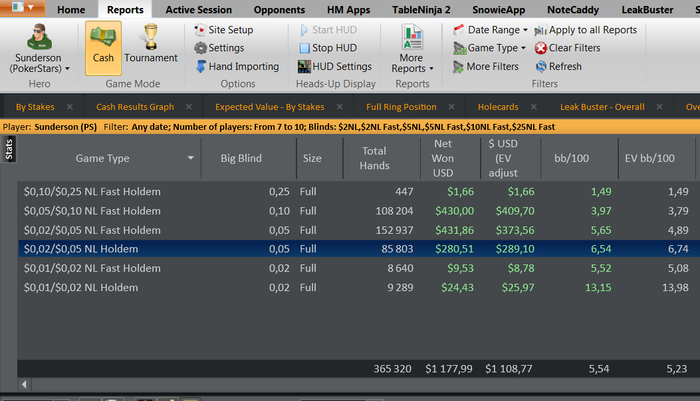Apply filter to all Reports
Image resolution: width=700 pixels, height=401 pixels.
tap(586, 30)
